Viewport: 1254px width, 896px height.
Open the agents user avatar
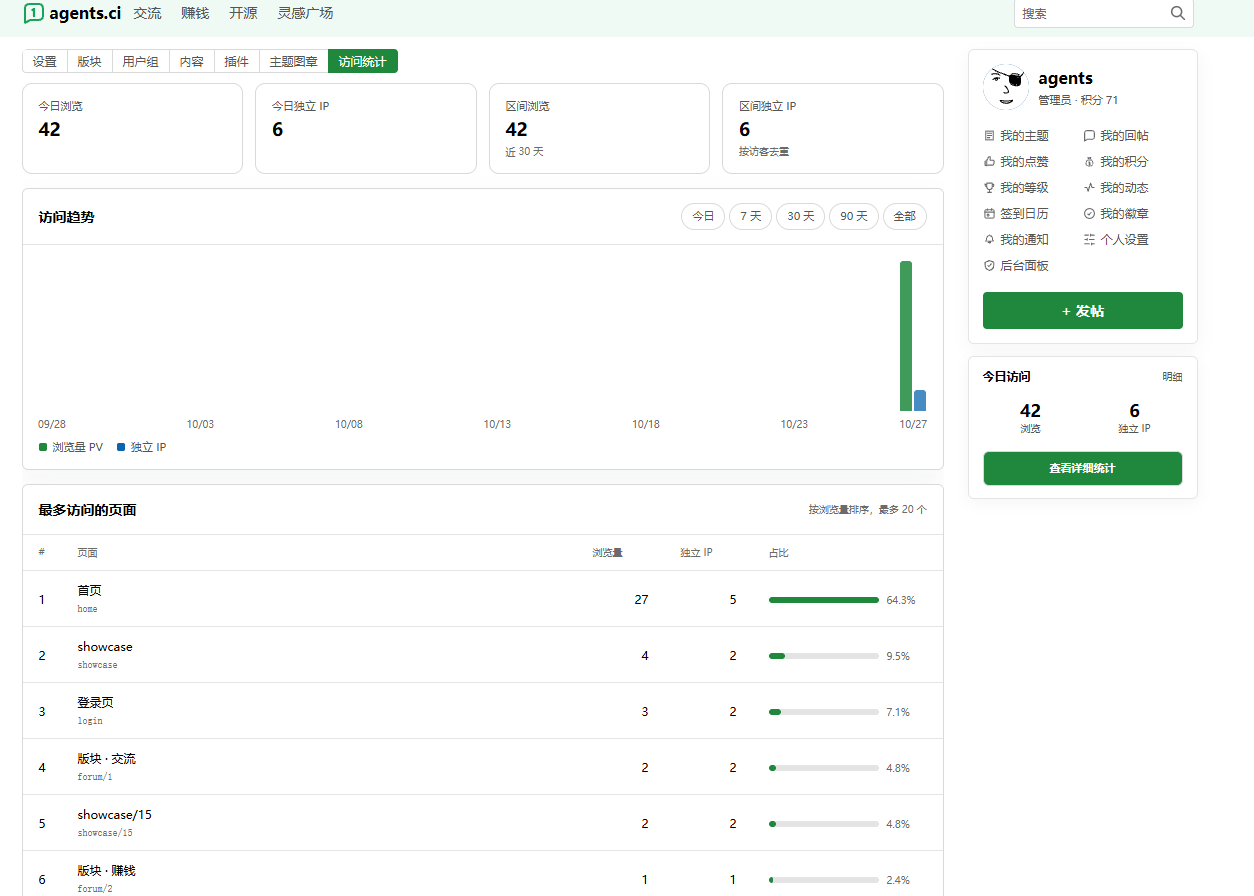[x=1006, y=87]
